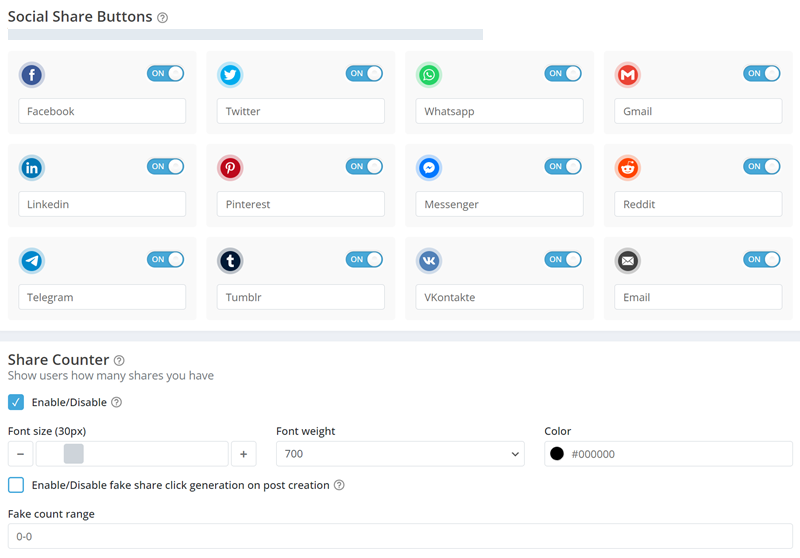Click the Telegram paper plane icon
Viewport: 800px width, 558px height.
[32, 261]
